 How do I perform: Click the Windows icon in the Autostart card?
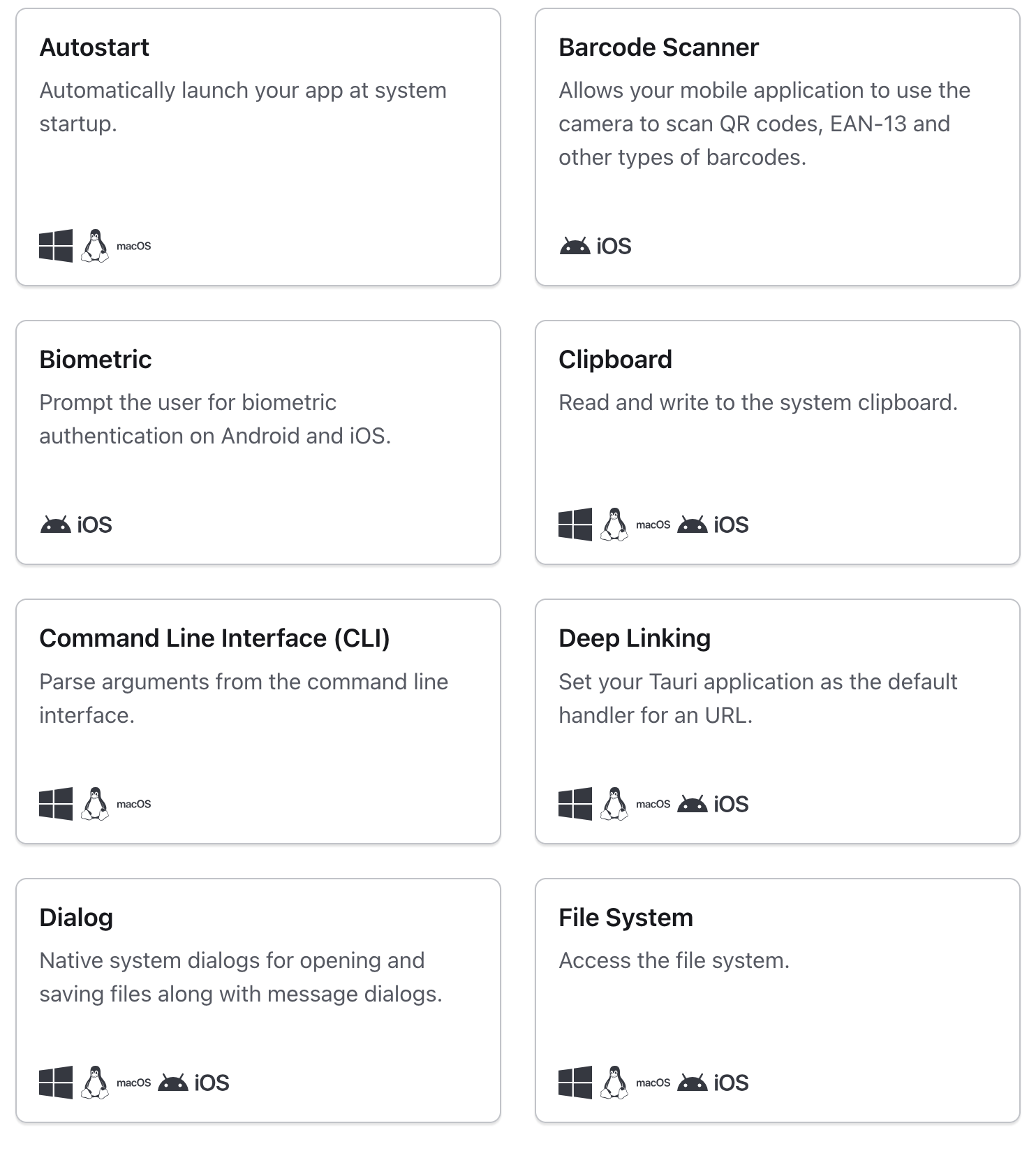56,246
